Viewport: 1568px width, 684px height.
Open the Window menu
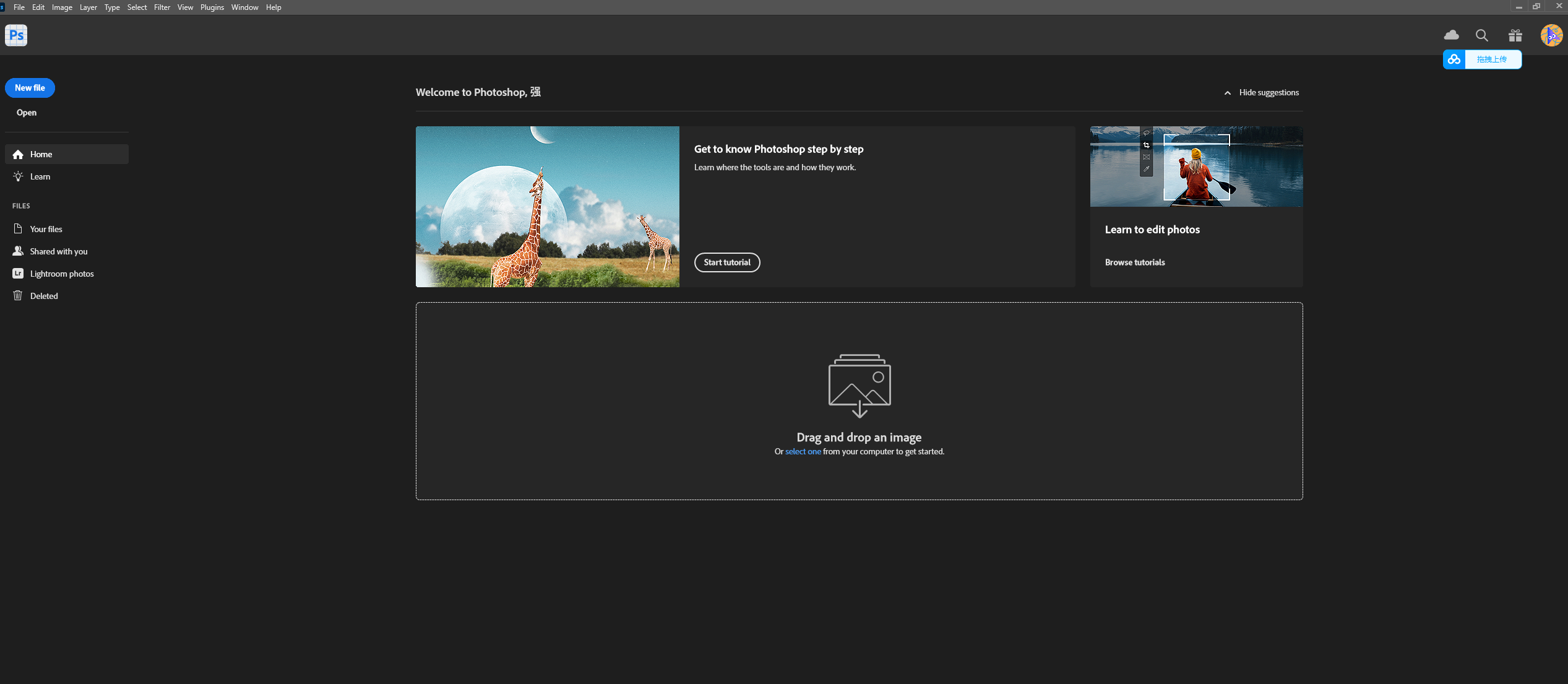click(x=245, y=7)
